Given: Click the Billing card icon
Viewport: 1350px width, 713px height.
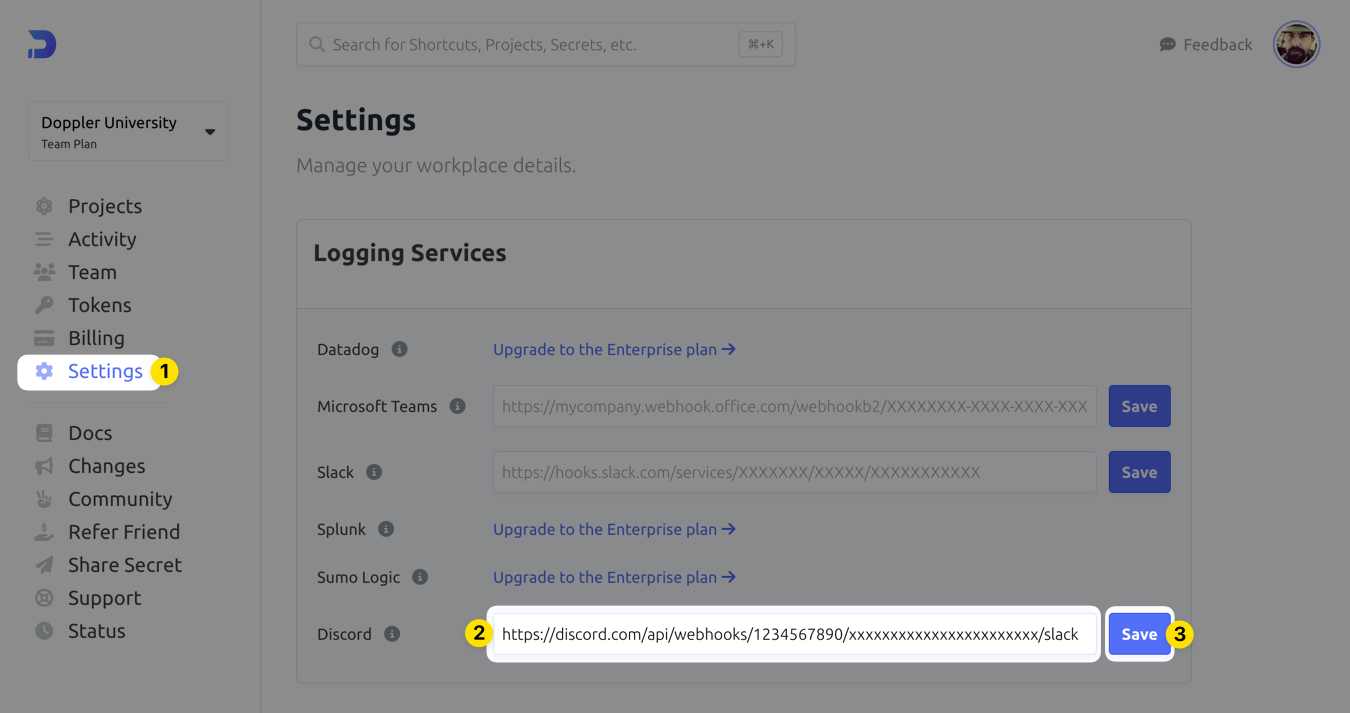Looking at the screenshot, I should (x=44, y=338).
